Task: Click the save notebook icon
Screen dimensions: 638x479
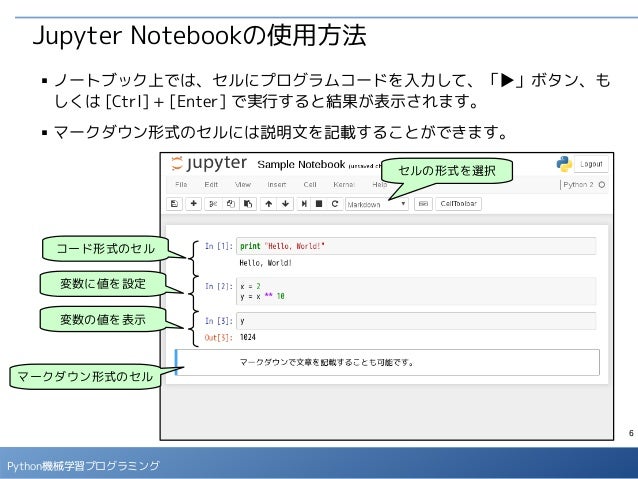Action: point(175,204)
